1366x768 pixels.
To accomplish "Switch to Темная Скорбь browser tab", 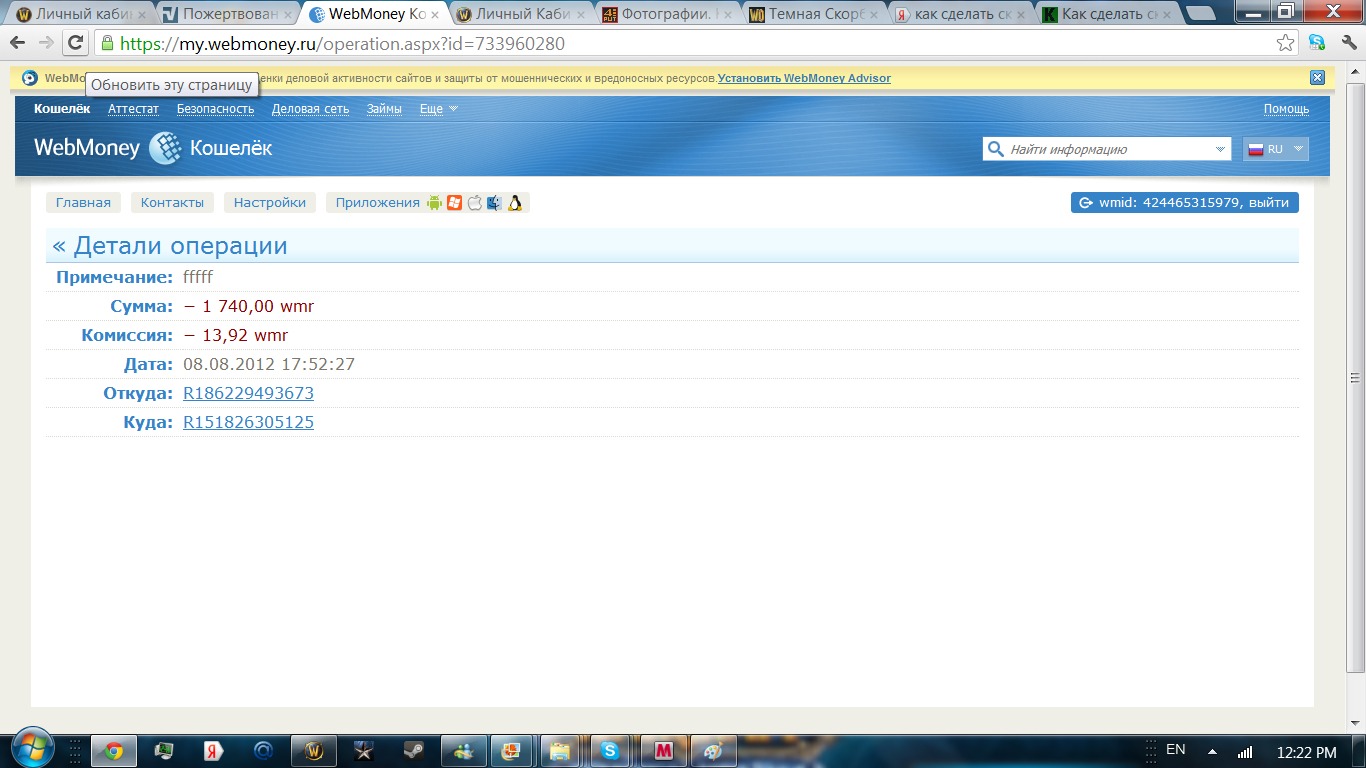I will pyautogui.click(x=816, y=14).
